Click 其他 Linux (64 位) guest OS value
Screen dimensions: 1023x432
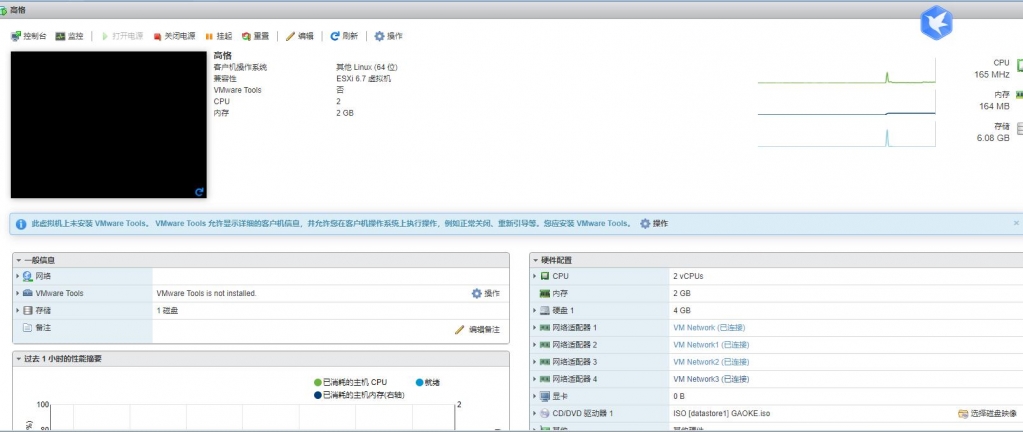[x=367, y=67]
